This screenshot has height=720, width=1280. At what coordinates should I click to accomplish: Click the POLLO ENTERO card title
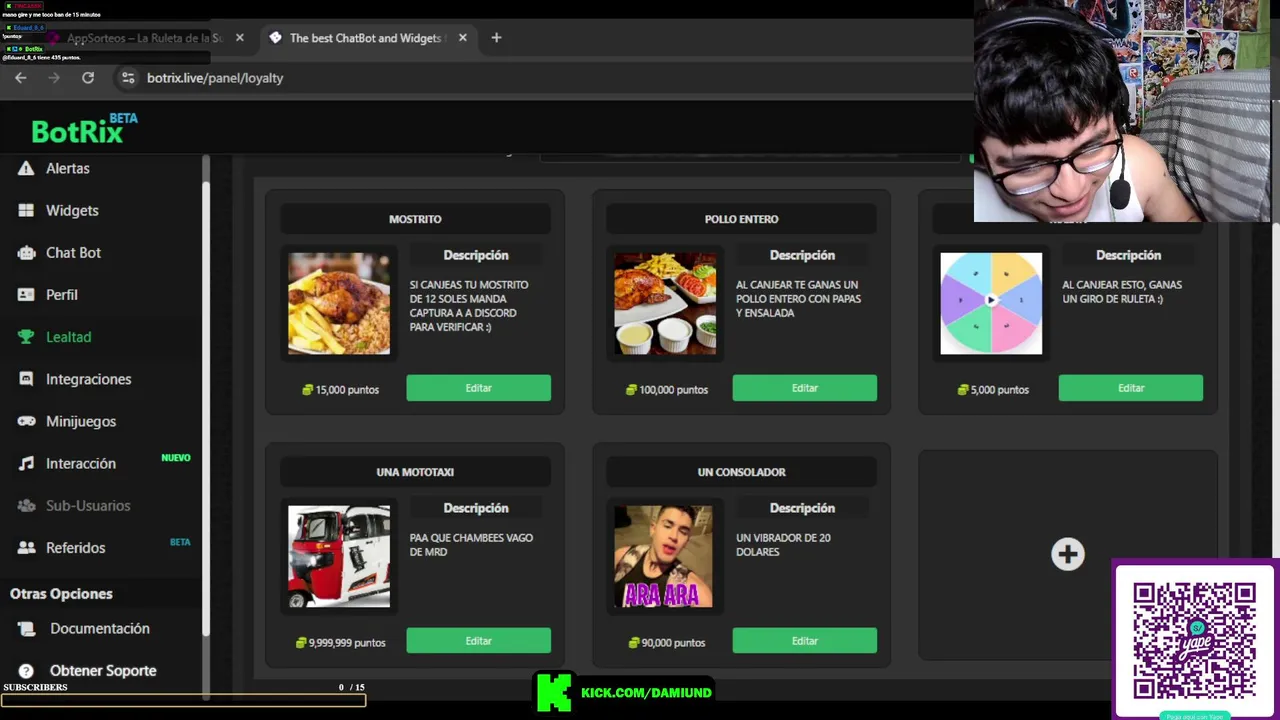[x=741, y=219]
